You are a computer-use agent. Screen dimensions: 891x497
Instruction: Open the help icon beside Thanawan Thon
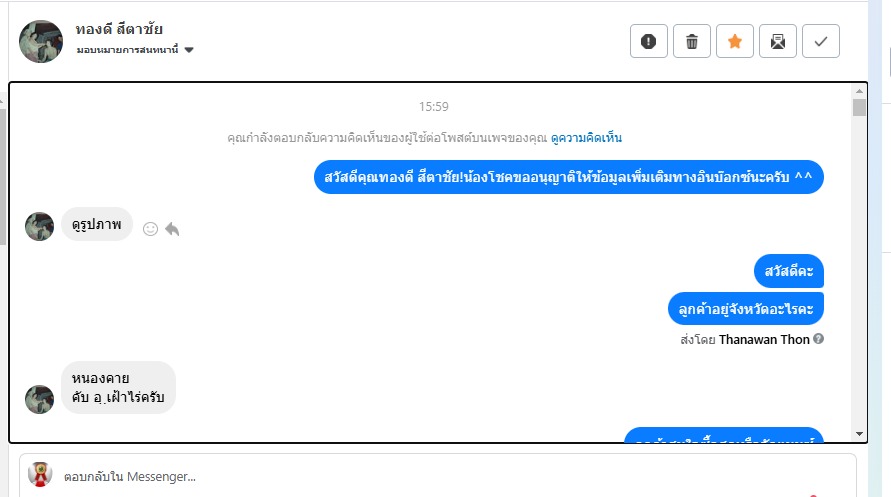tap(818, 339)
